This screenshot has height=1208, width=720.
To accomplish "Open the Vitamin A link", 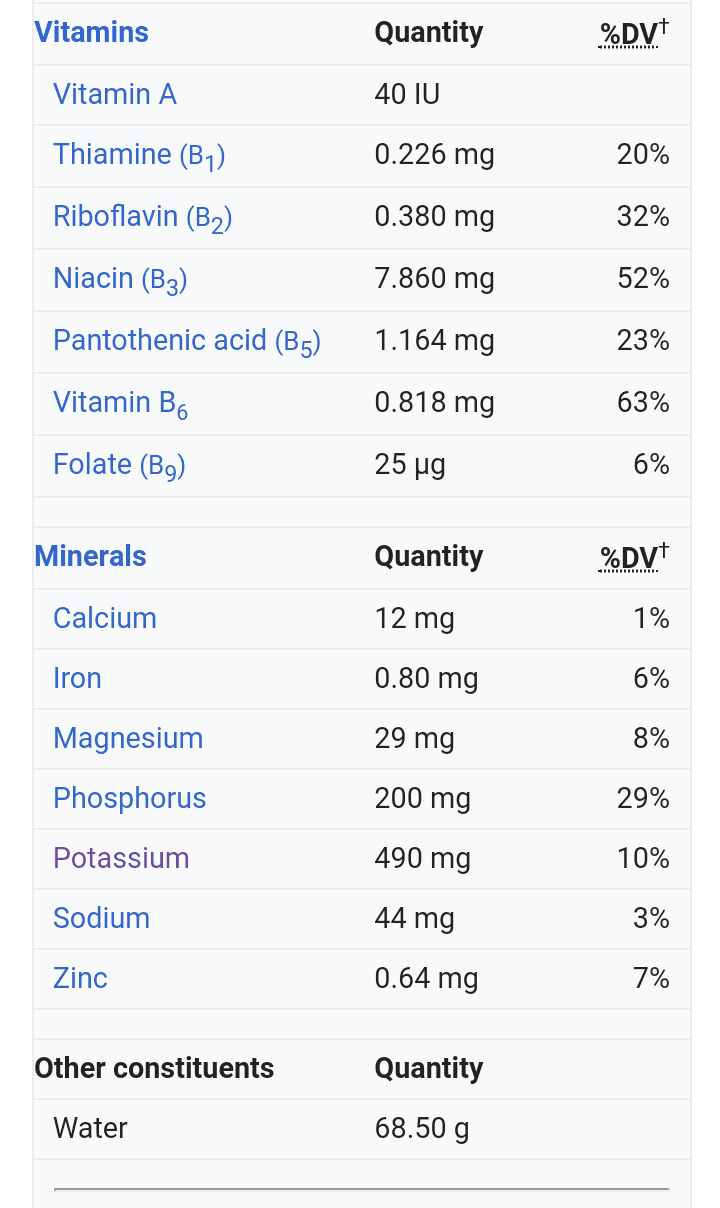I will pyautogui.click(x=115, y=94).
